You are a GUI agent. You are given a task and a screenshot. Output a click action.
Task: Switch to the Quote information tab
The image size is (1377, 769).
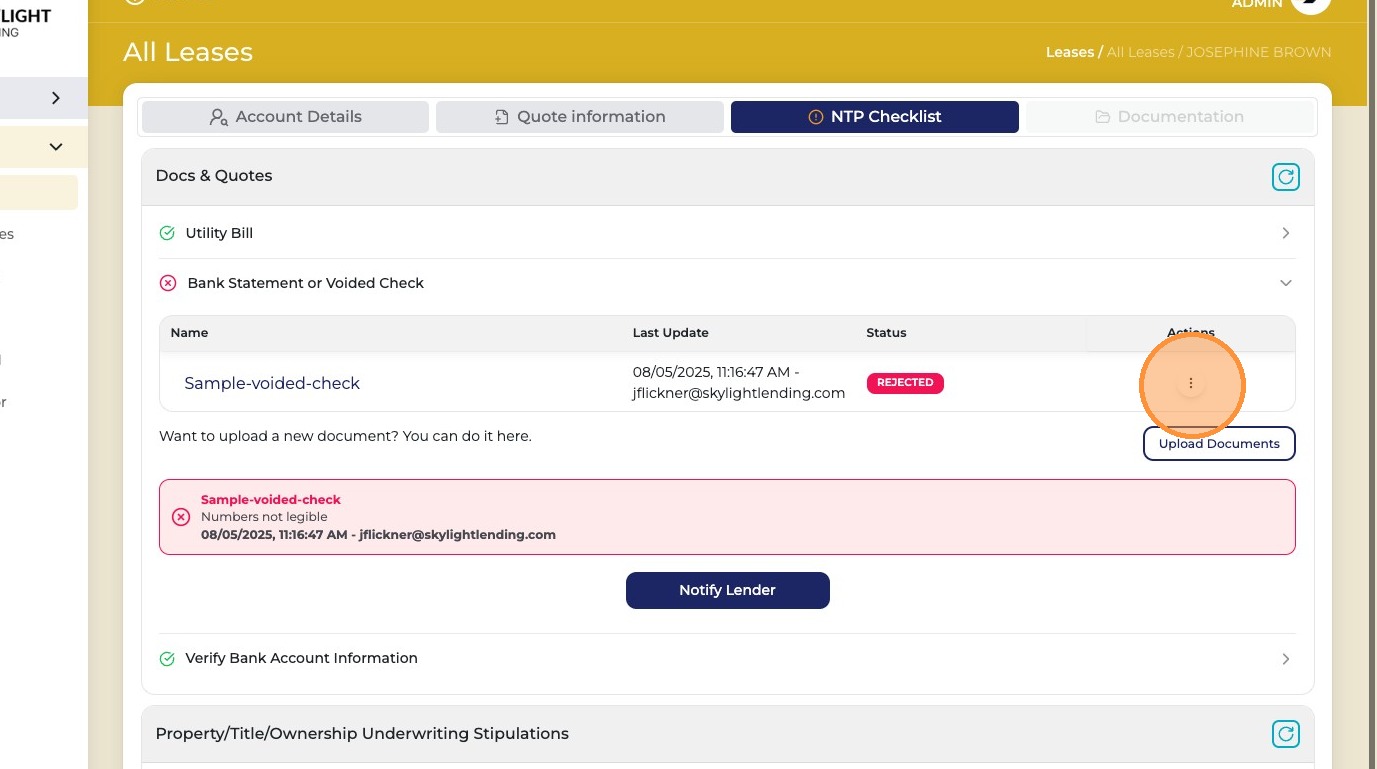click(x=580, y=117)
